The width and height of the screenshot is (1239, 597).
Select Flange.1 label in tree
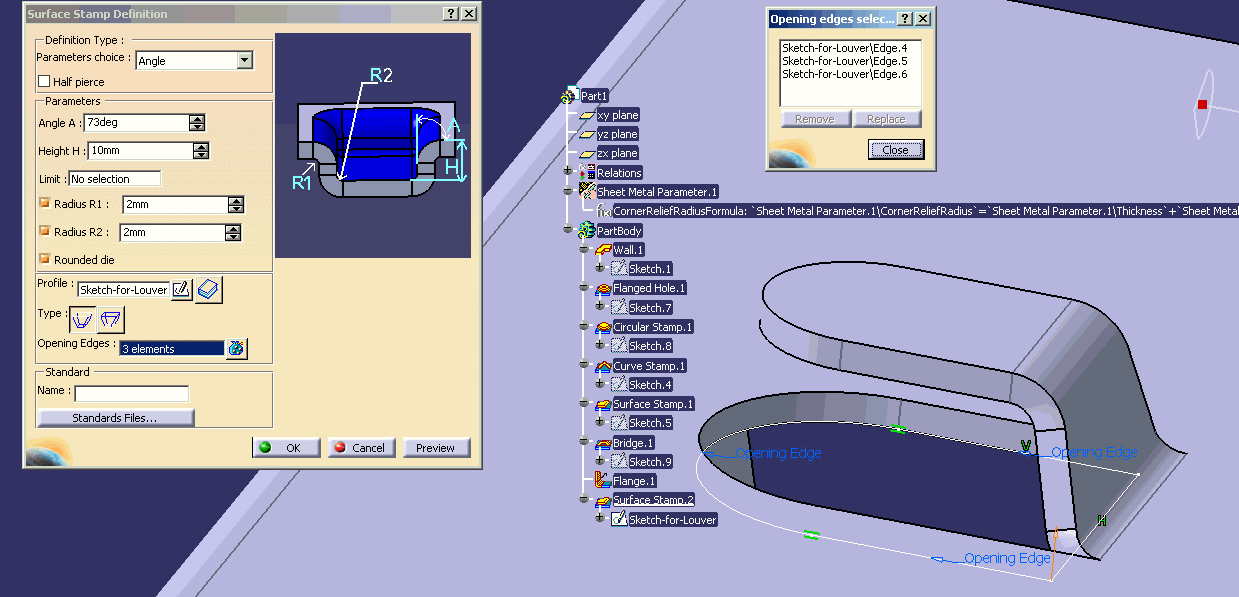click(x=635, y=481)
